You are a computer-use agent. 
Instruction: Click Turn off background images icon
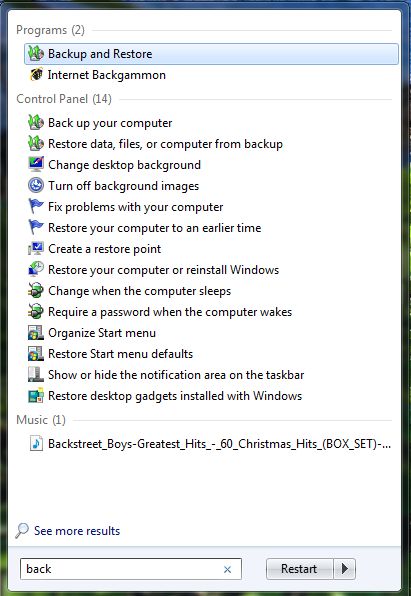point(36,186)
